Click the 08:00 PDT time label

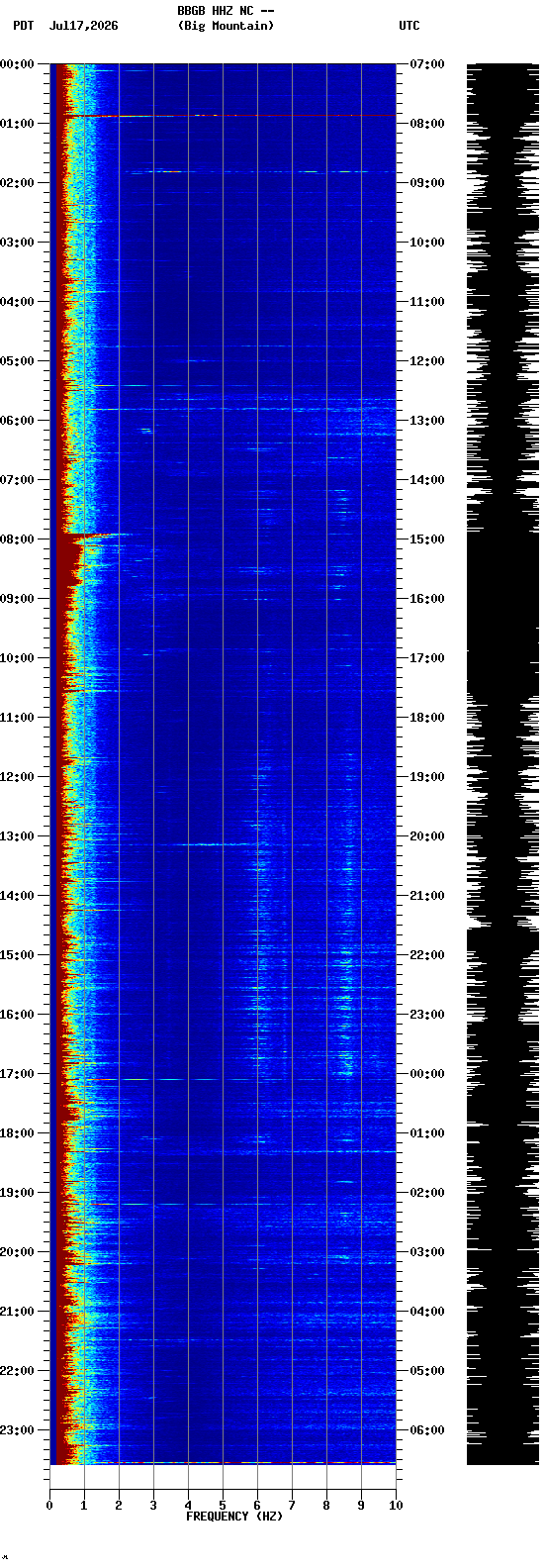click(x=17, y=539)
